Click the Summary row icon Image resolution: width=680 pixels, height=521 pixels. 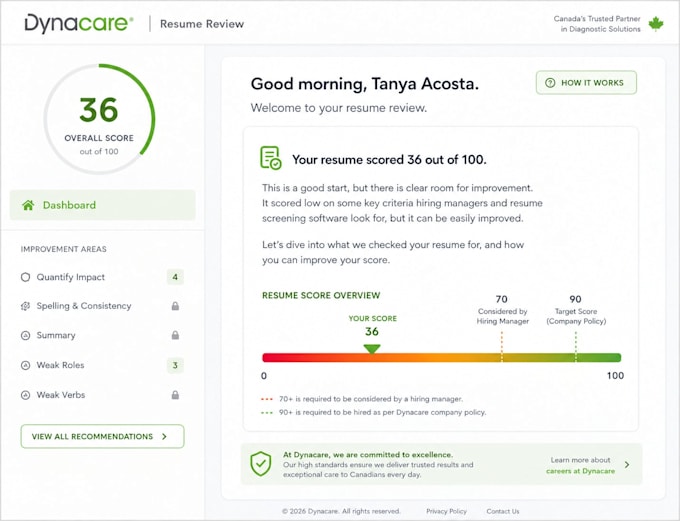[x=26, y=335]
